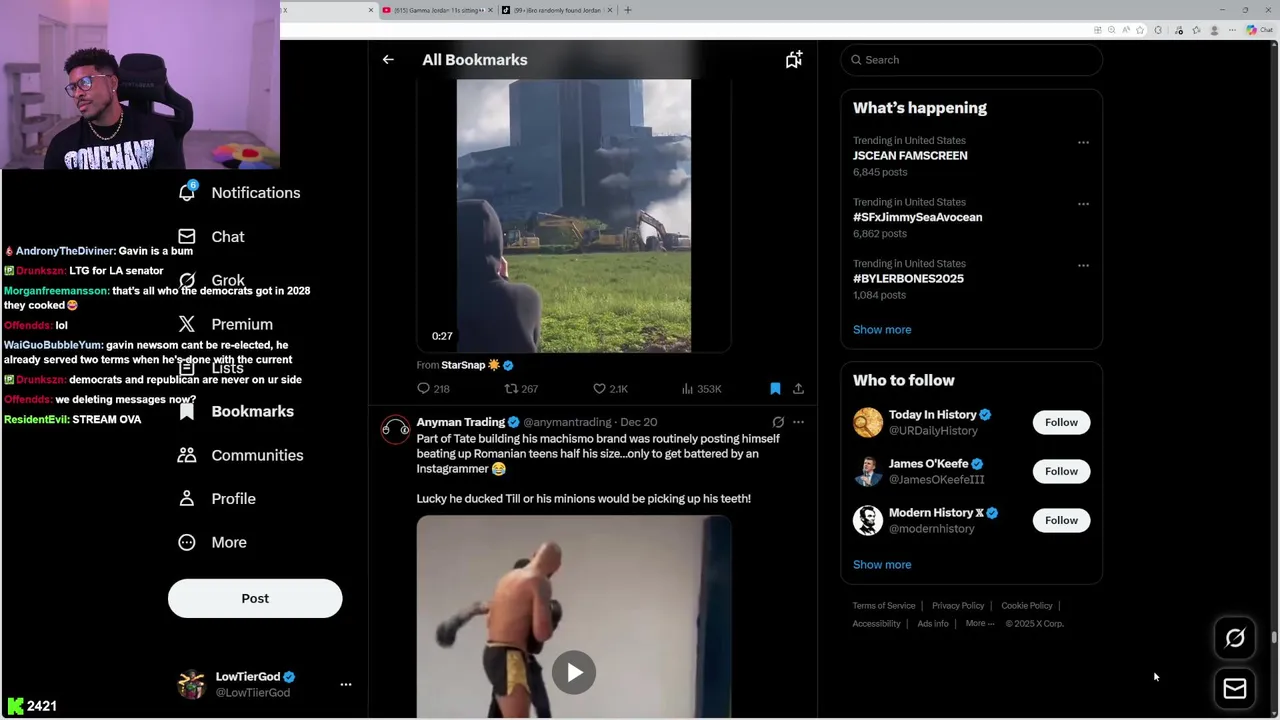This screenshot has height=720, width=1280.
Task: Click the Notifications bell icon
Action: click(x=187, y=193)
